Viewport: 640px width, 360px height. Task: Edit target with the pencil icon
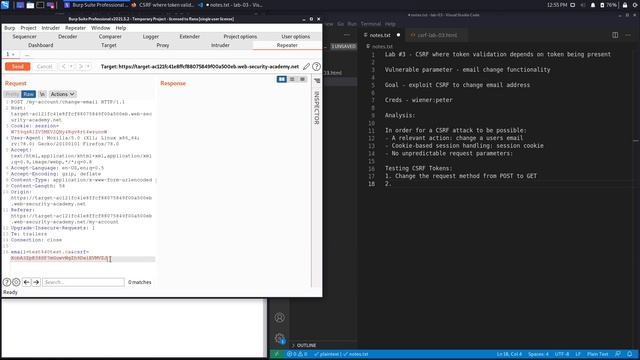click(306, 67)
